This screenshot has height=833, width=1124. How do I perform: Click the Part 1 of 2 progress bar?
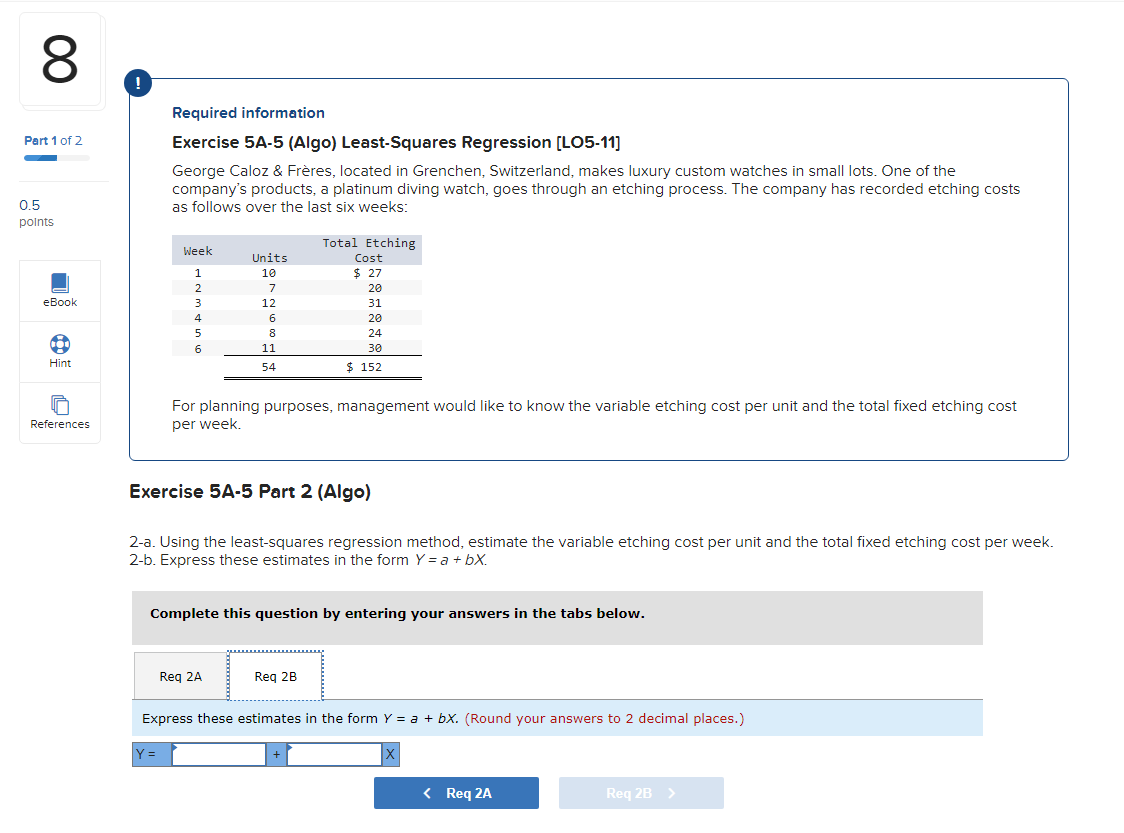tap(52, 156)
